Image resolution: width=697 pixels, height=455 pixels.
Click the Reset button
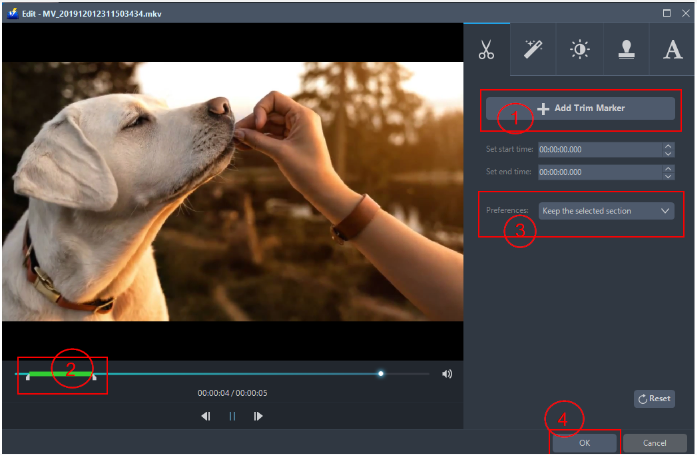tap(654, 399)
